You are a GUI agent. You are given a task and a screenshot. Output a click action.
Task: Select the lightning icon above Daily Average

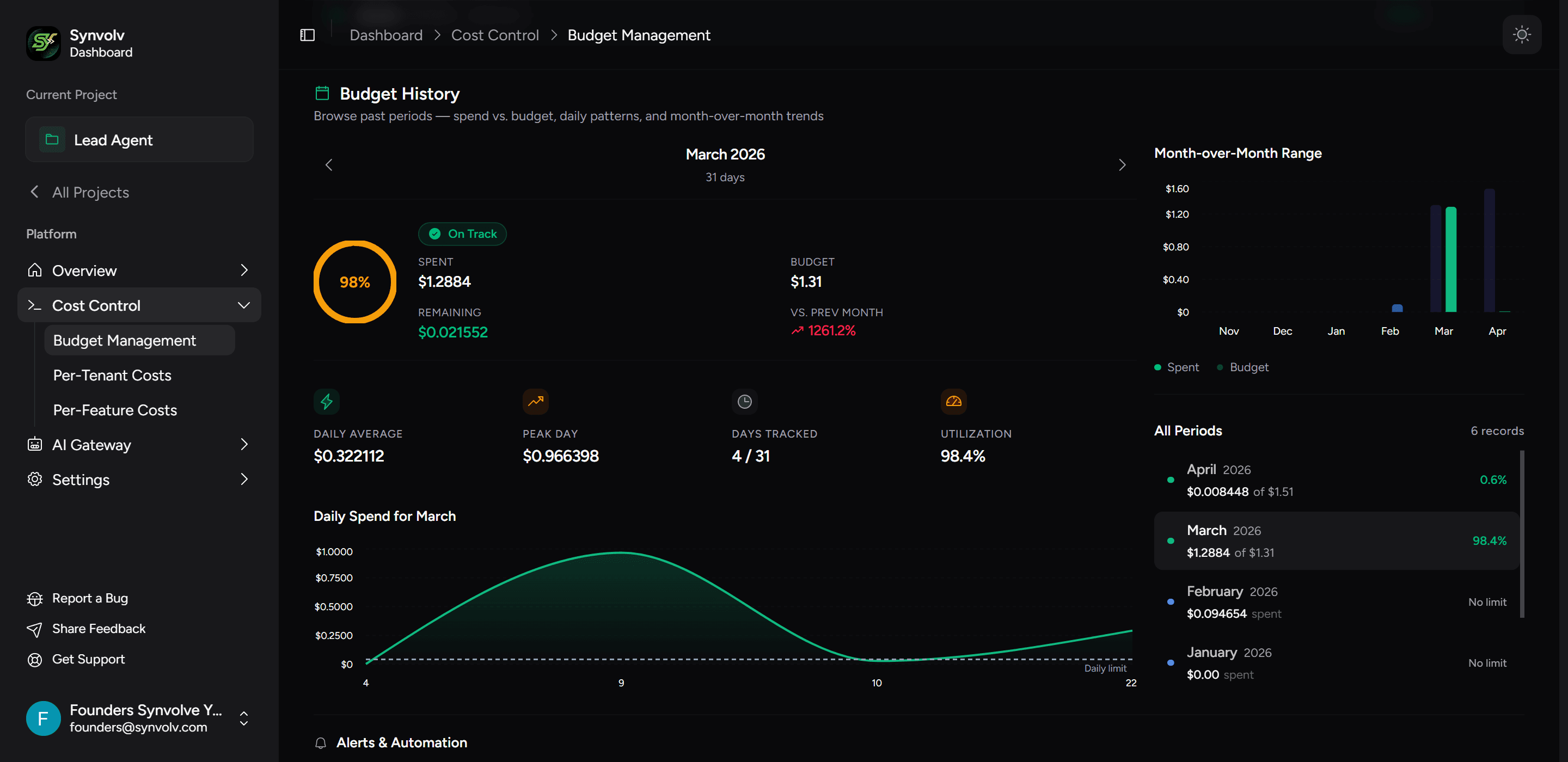click(327, 402)
